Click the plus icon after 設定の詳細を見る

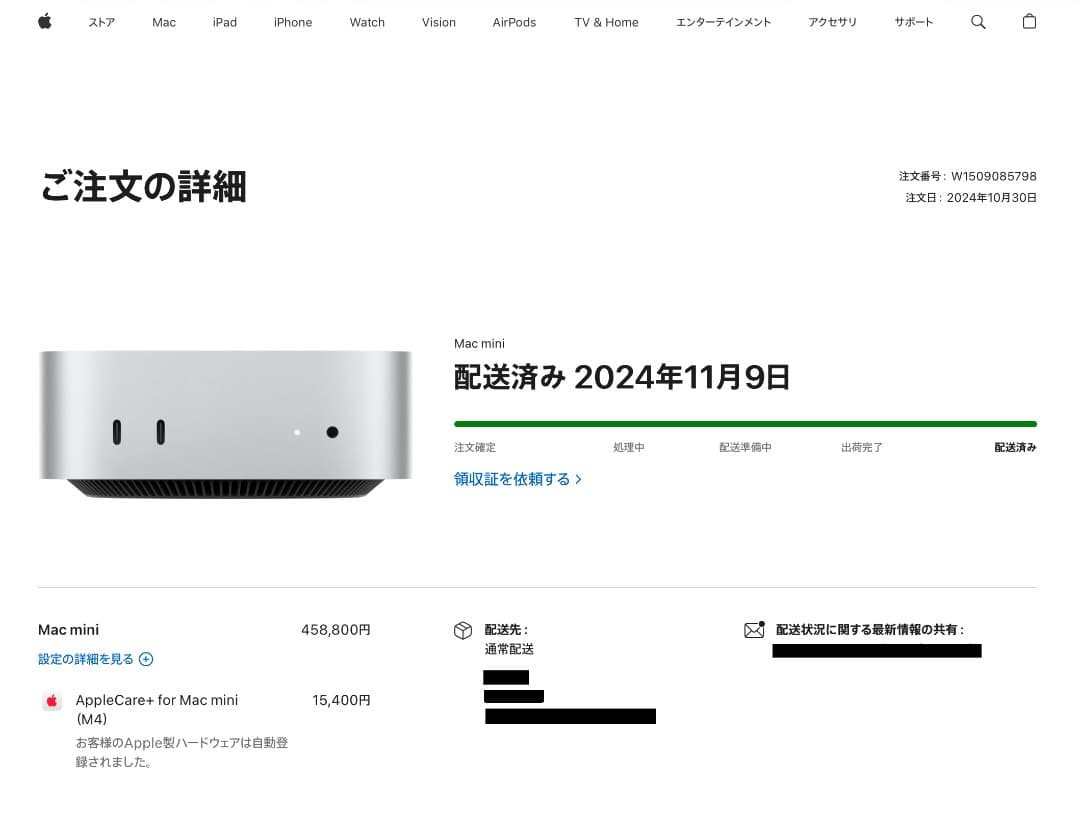[146, 659]
